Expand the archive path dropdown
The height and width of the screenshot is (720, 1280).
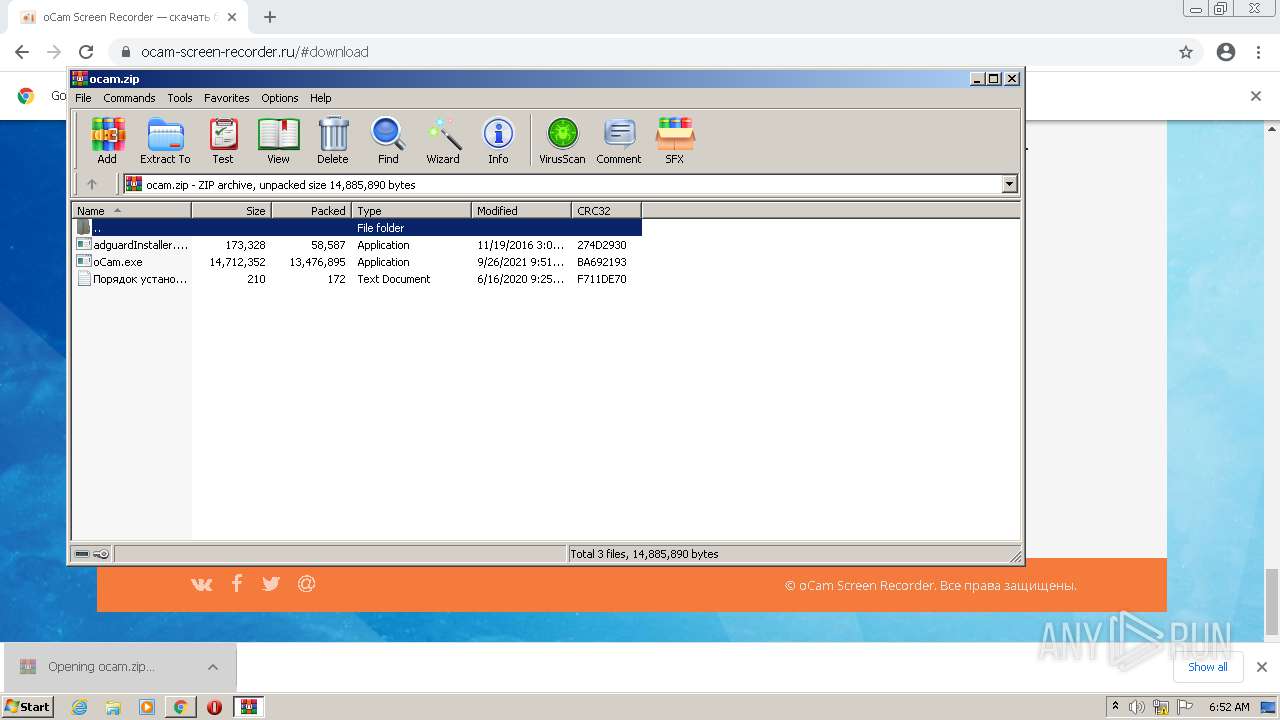1009,184
